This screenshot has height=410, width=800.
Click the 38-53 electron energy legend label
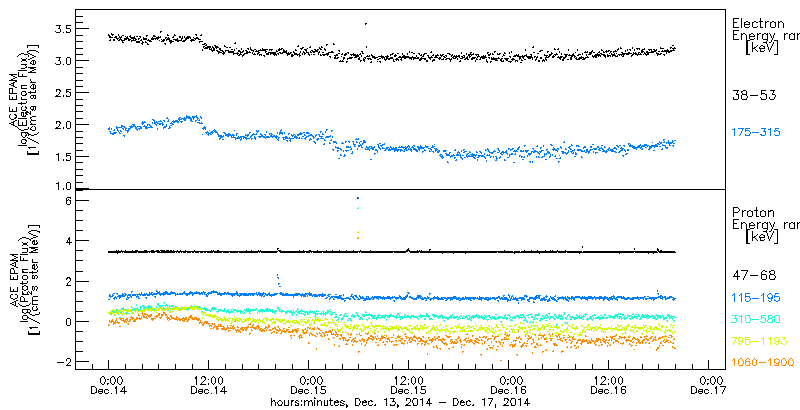[754, 95]
